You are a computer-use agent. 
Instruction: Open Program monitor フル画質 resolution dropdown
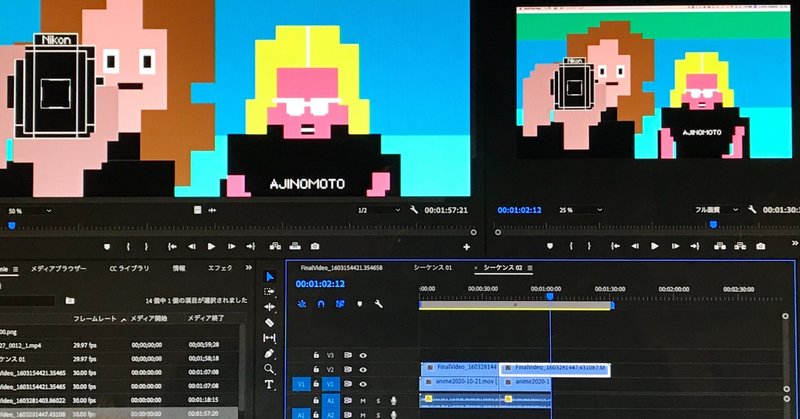[716, 210]
